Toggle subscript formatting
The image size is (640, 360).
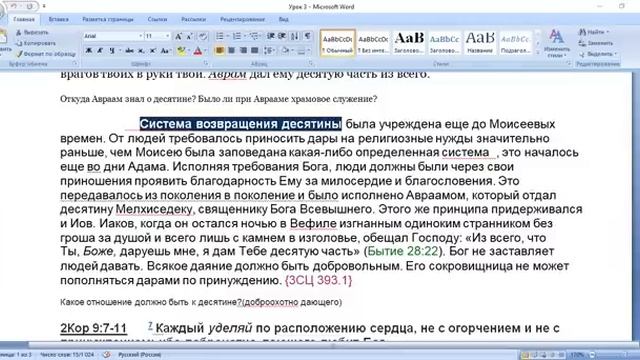(x=141, y=51)
